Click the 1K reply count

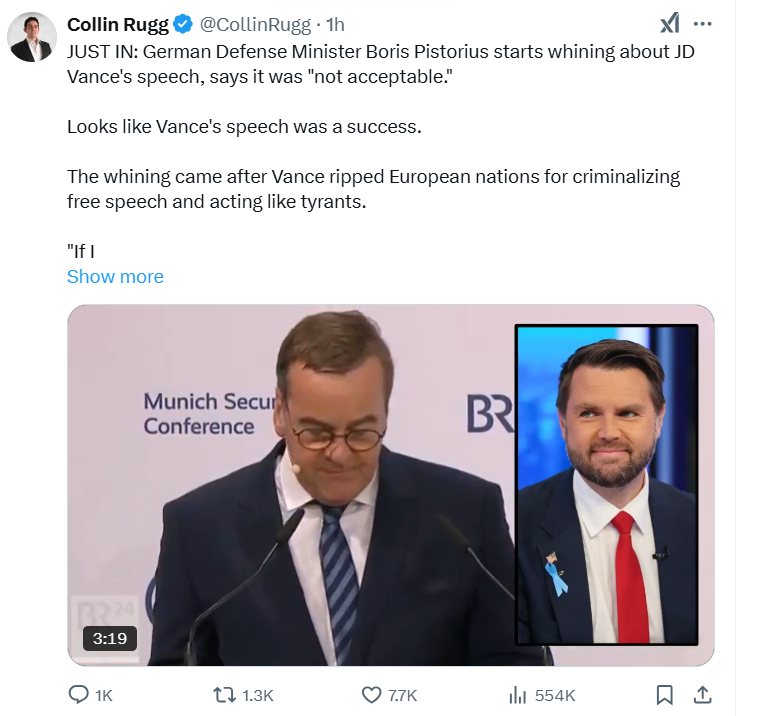(104, 694)
